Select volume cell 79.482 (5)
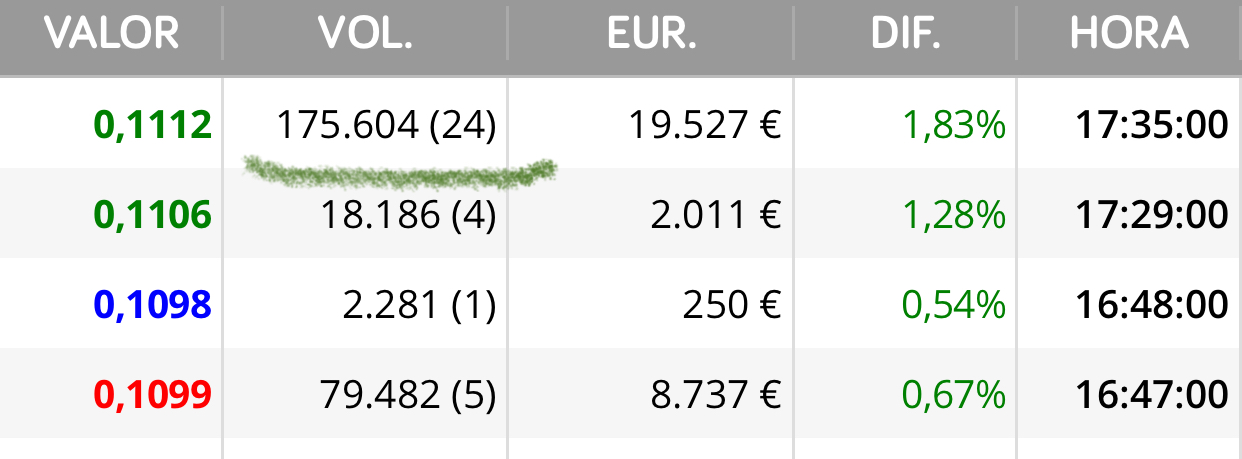Viewport: 1242px width, 459px height. point(408,394)
